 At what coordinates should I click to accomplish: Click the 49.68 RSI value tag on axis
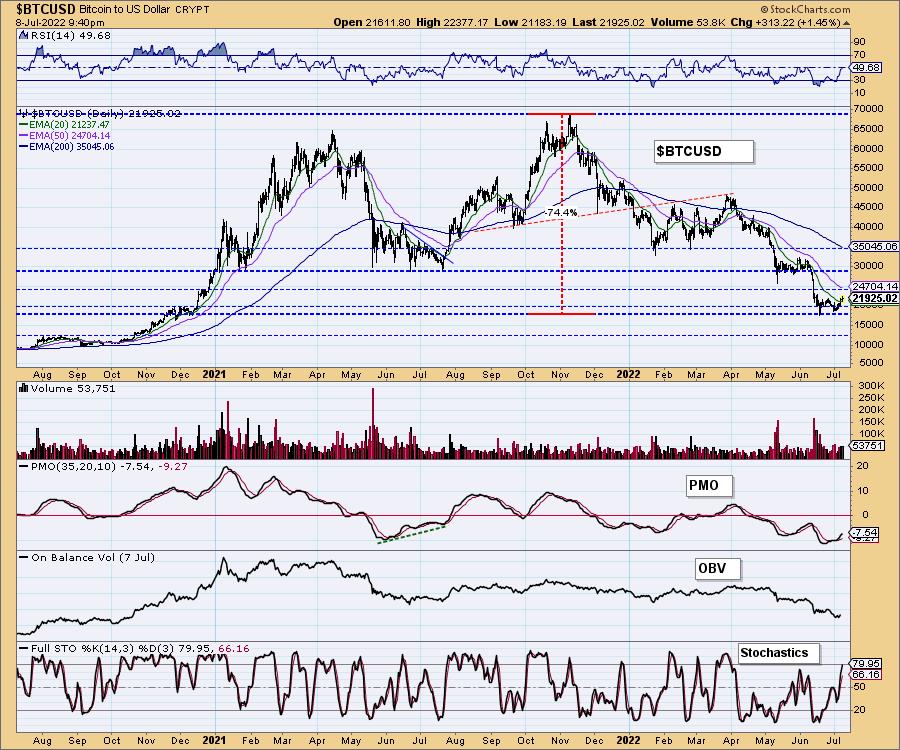coord(866,67)
